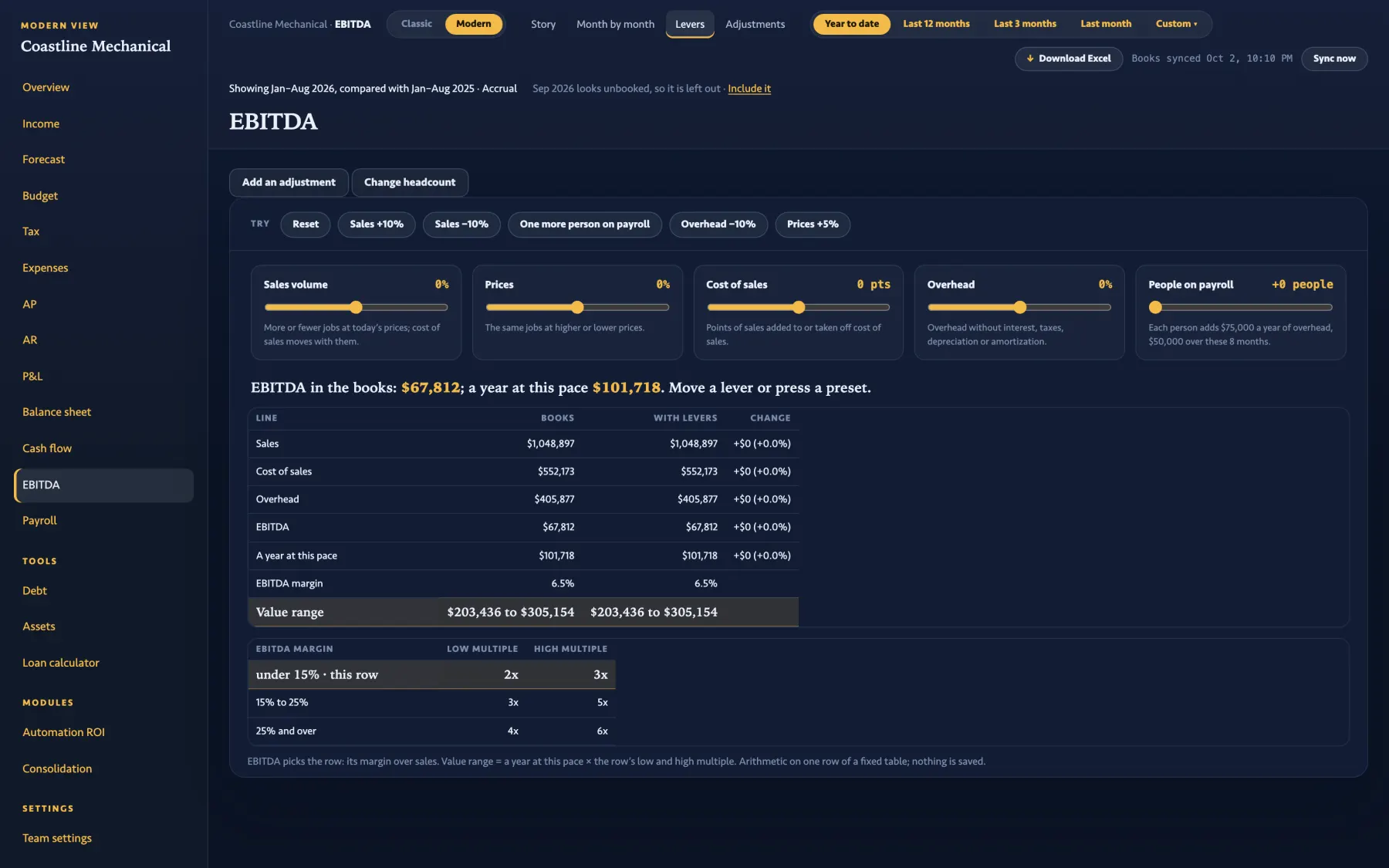Click the Sync now button
1389x868 pixels.
tap(1334, 59)
